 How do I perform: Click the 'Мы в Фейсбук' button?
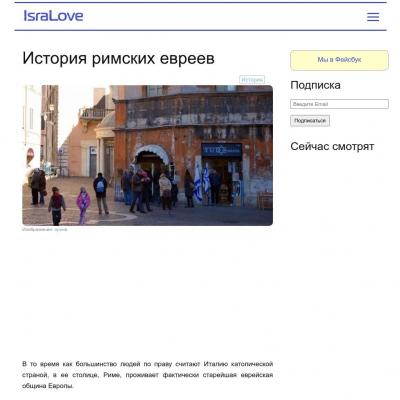coord(339,60)
